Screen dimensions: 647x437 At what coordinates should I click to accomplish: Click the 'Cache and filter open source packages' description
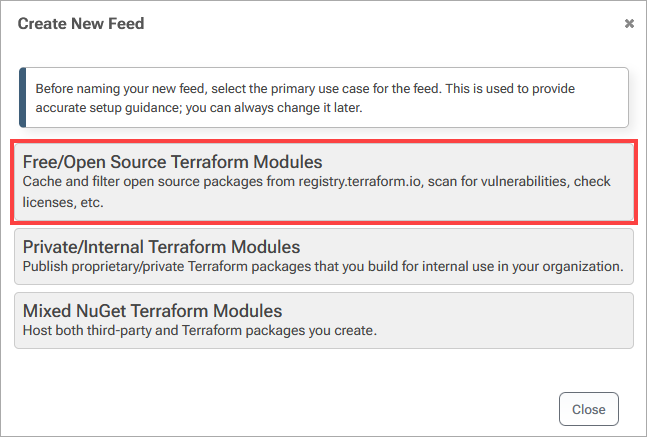(316, 192)
